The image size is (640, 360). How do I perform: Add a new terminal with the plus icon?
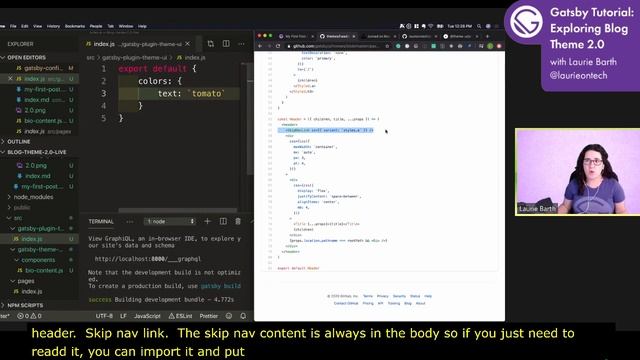(x=207, y=221)
